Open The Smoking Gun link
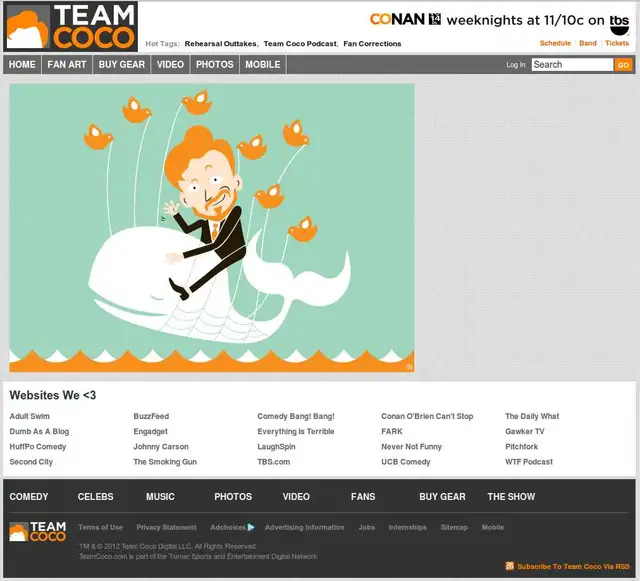Screen dimensions: 640x581 [165, 462]
